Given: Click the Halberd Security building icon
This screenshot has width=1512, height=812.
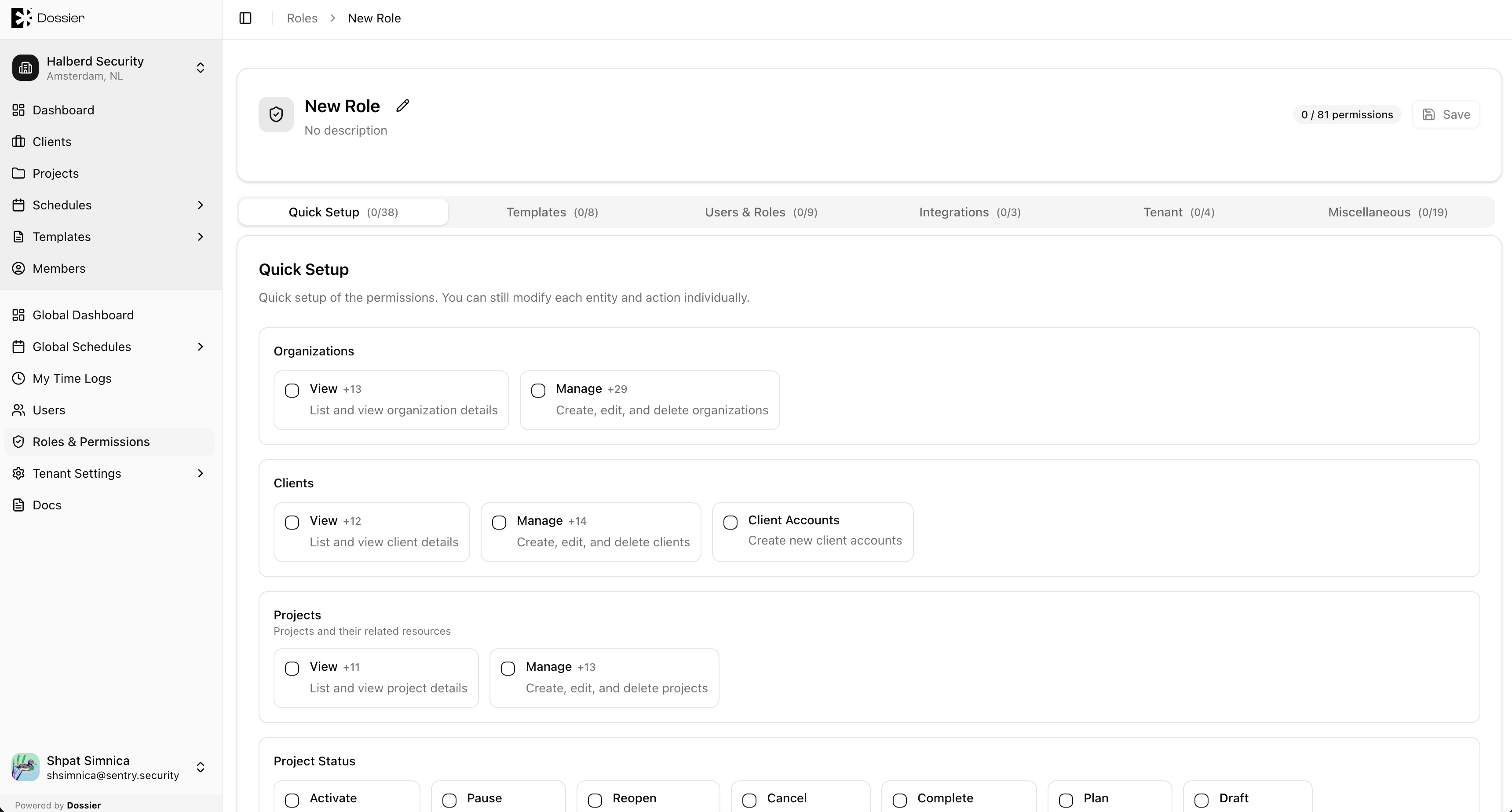Looking at the screenshot, I should 25,67.
